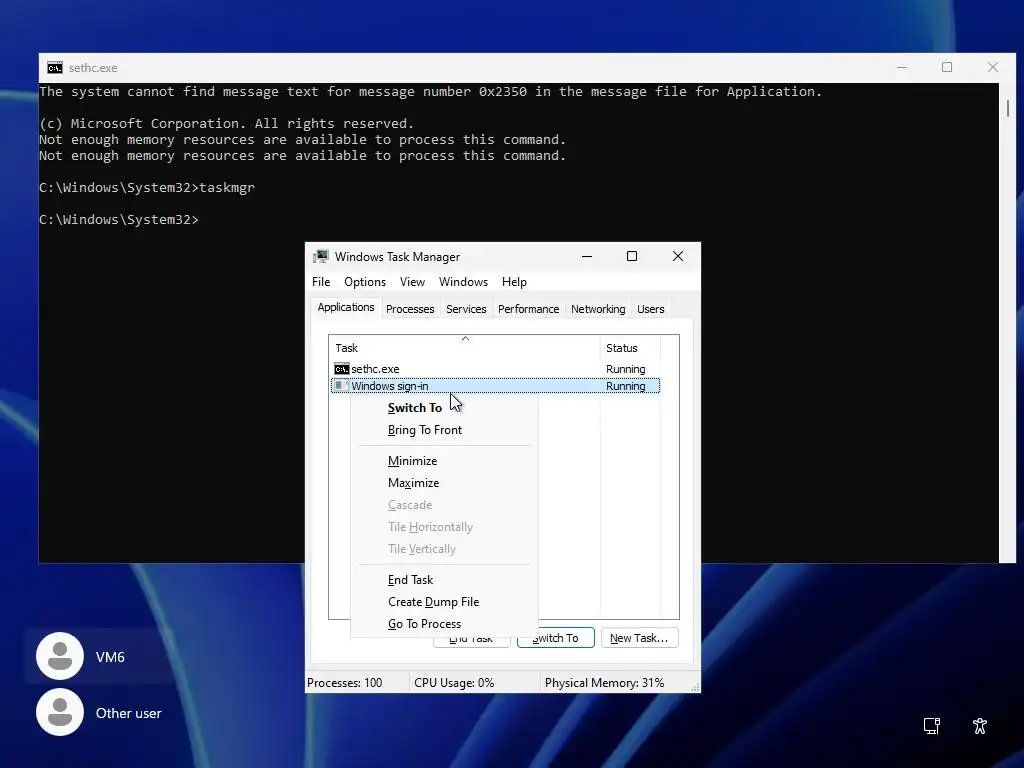This screenshot has height=768, width=1024.
Task: Click the sethc.exe task icon in the list
Action: 342,369
